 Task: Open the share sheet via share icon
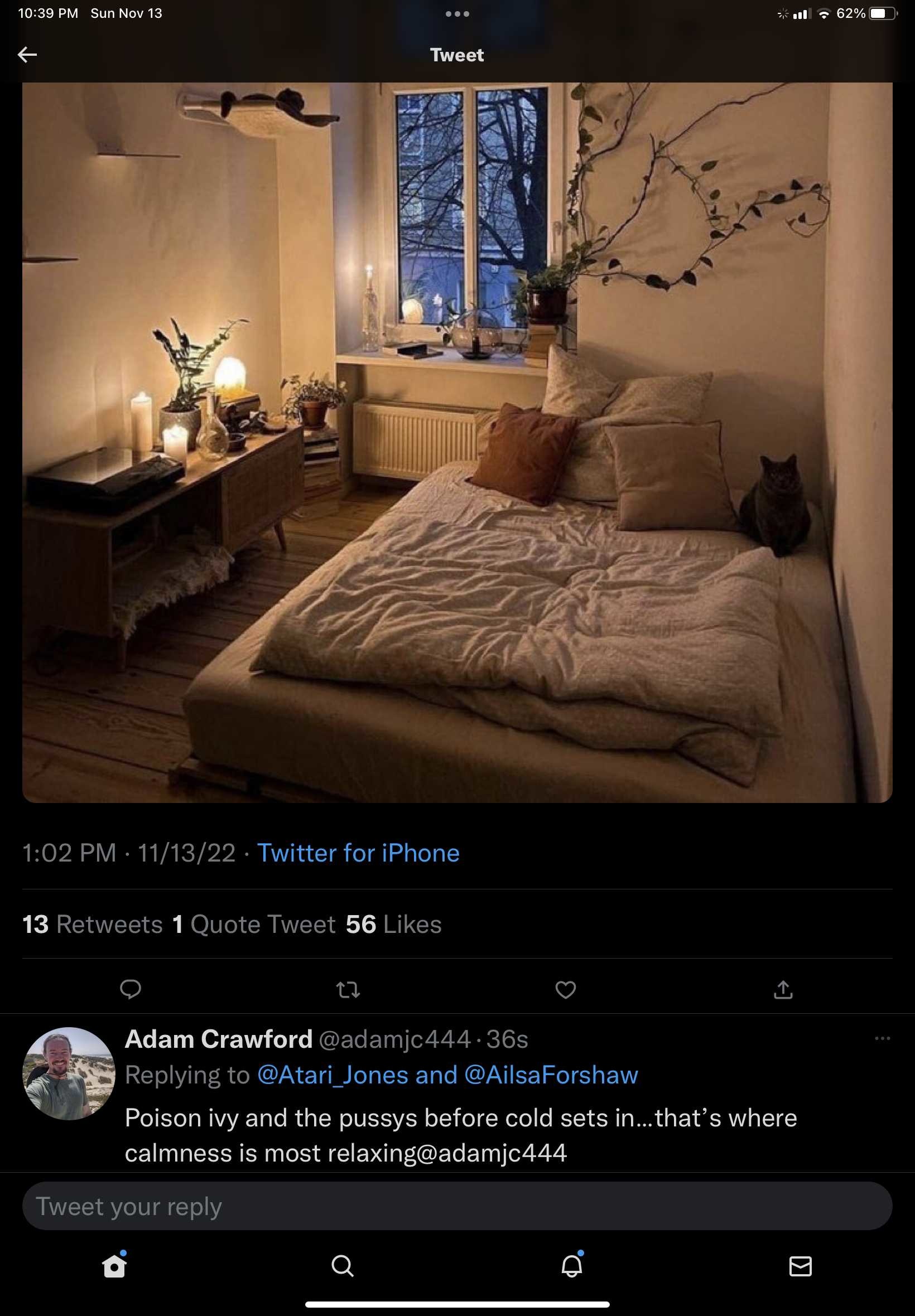point(783,989)
